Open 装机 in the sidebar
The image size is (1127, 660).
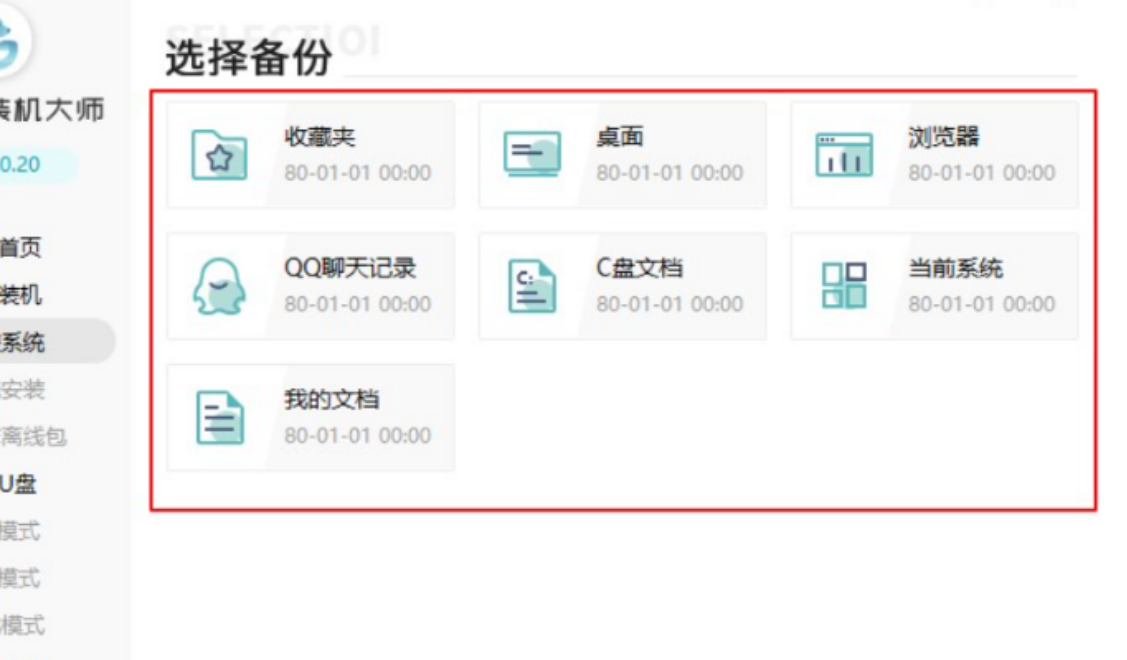20,295
